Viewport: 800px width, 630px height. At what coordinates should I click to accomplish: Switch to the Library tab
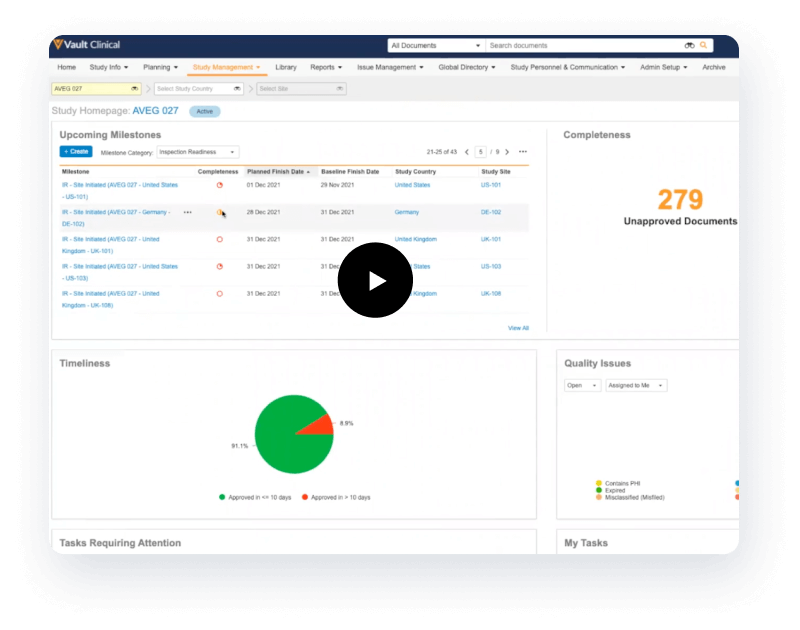tap(286, 67)
